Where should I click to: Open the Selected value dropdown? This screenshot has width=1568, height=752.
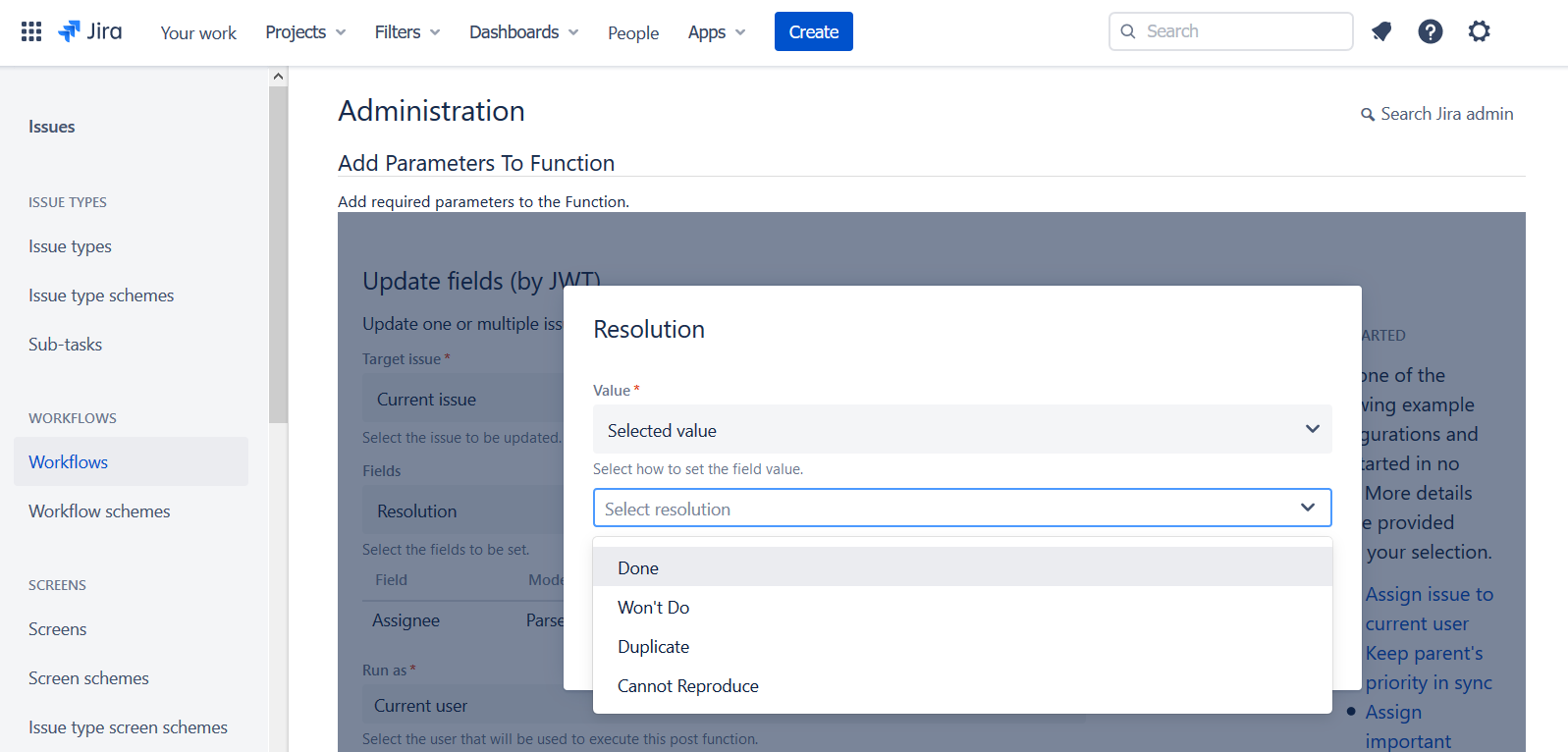pos(962,429)
